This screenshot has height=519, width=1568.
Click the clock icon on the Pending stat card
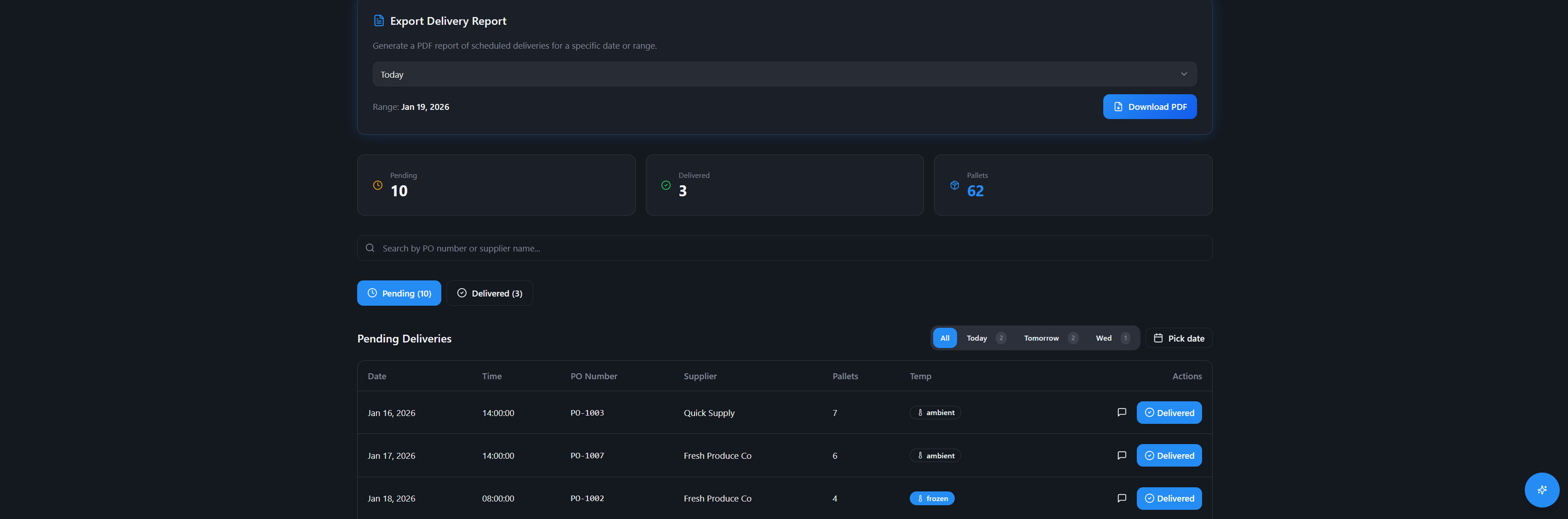click(x=377, y=185)
